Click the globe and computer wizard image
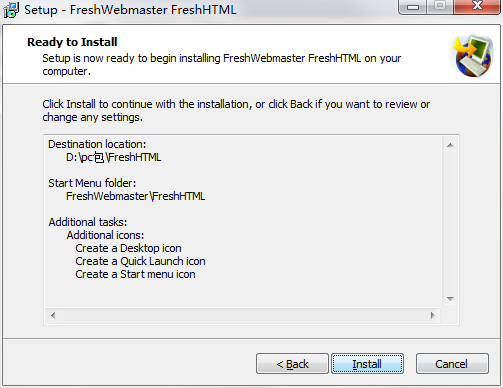This screenshot has height=388, width=503. coord(472,56)
